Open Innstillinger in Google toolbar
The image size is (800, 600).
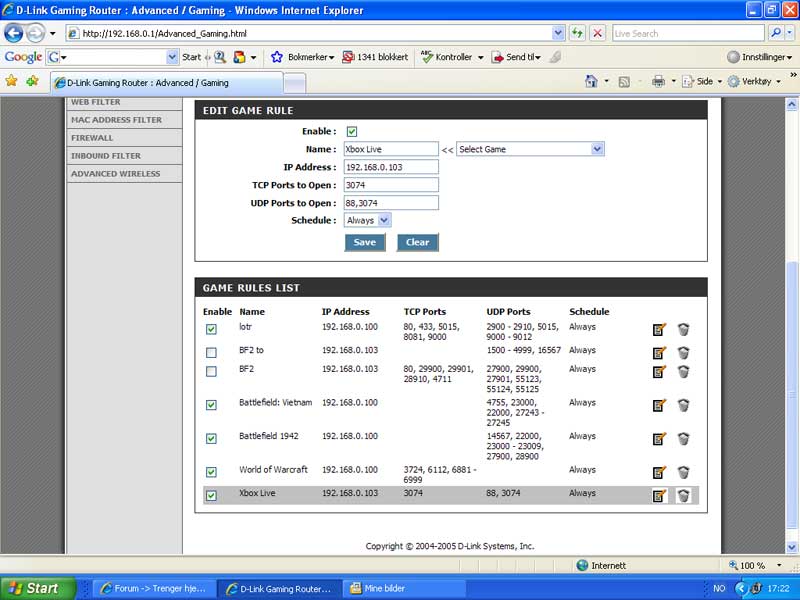759,57
